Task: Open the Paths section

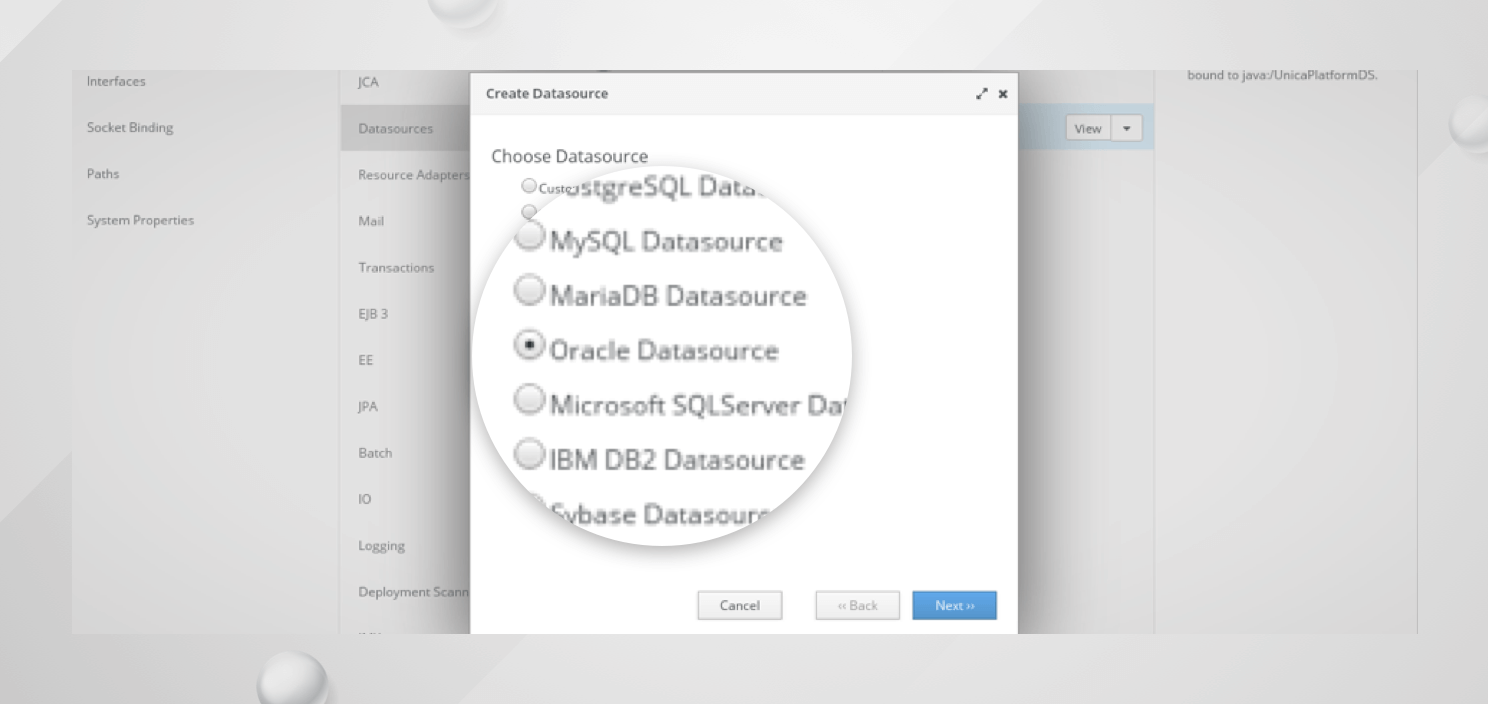Action: [x=103, y=173]
